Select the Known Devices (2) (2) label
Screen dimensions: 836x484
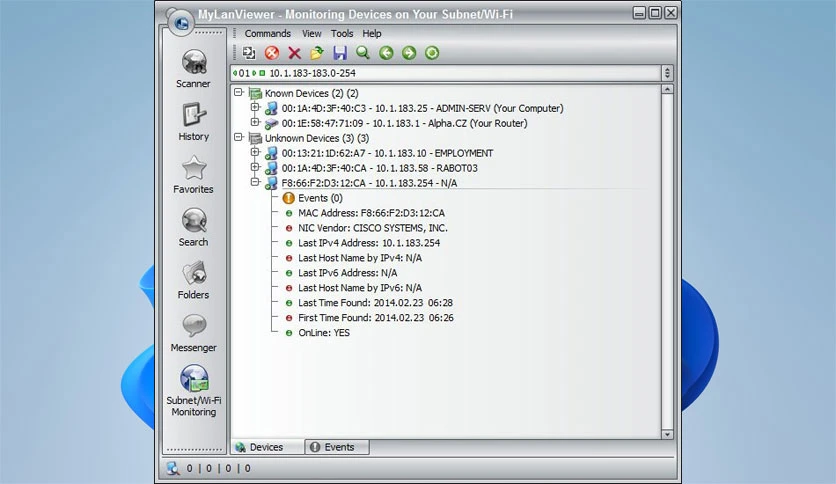pos(311,93)
